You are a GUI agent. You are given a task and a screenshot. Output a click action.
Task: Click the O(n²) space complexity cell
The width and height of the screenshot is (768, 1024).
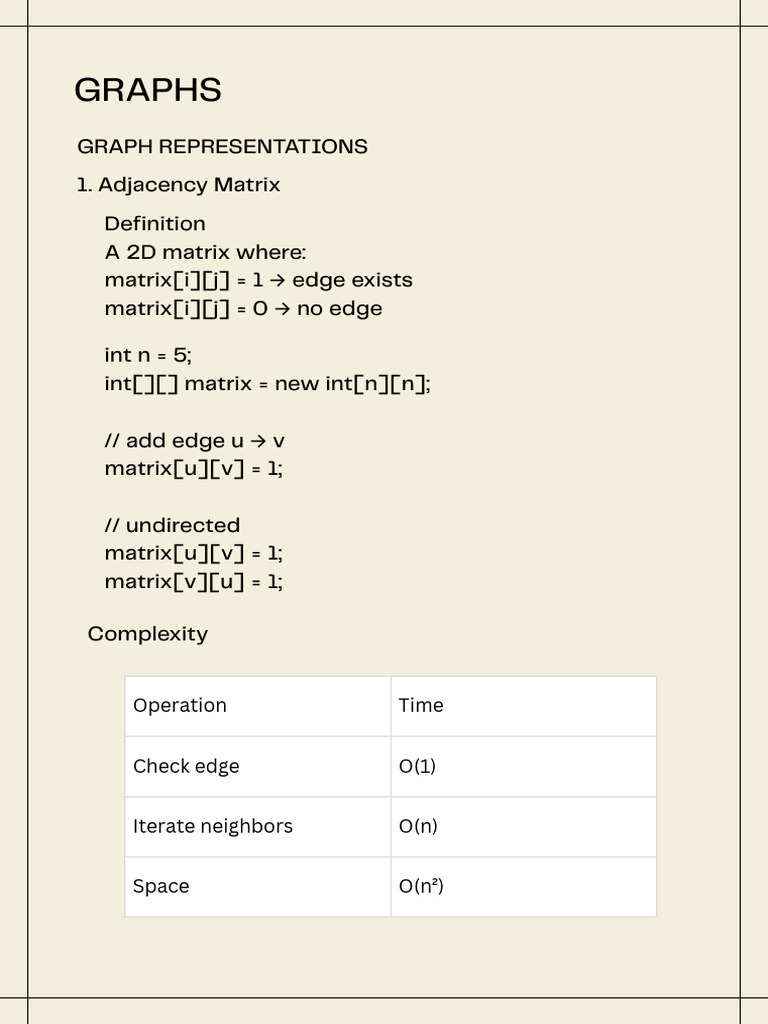coord(524,887)
